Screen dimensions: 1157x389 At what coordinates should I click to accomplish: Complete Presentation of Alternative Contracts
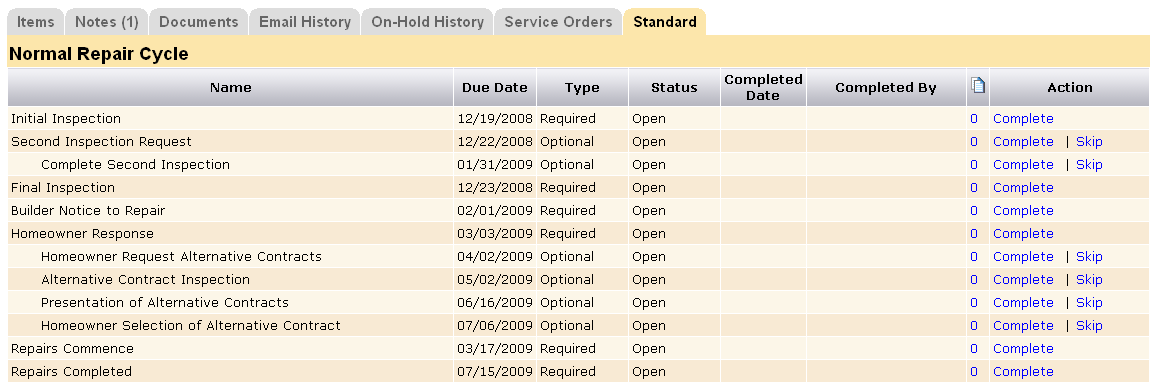pyautogui.click(x=1023, y=303)
